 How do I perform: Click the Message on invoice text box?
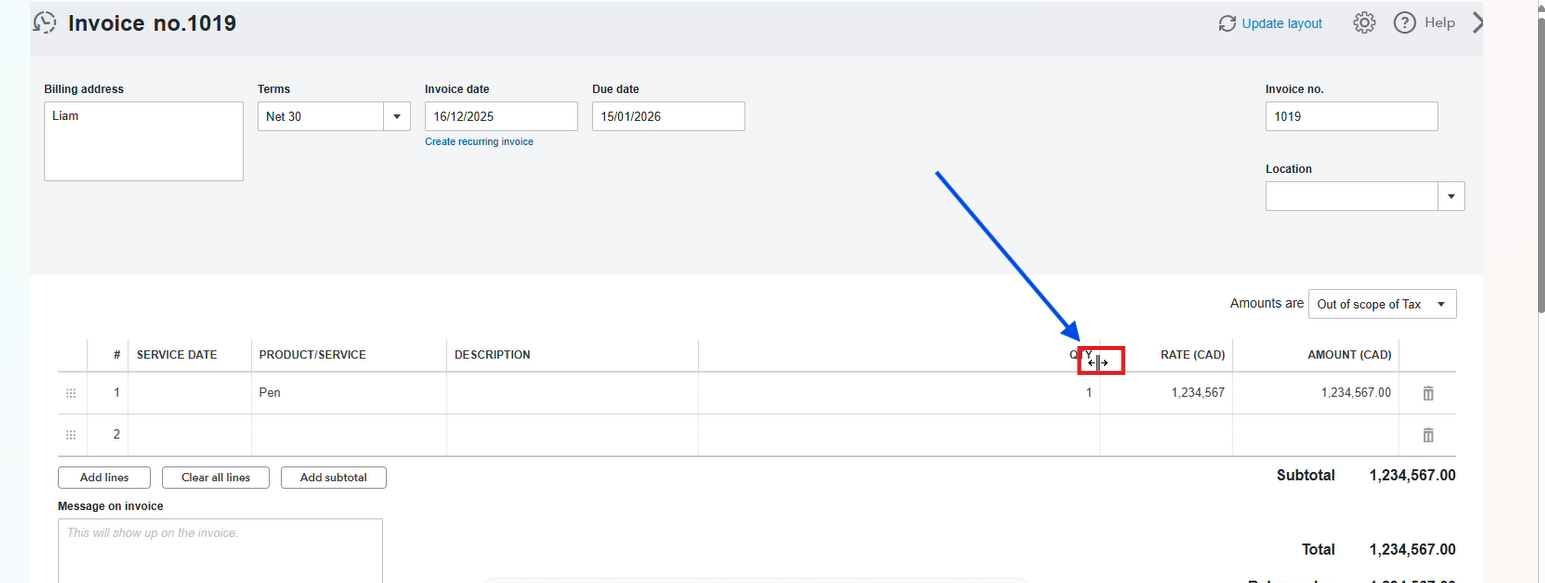(220, 550)
